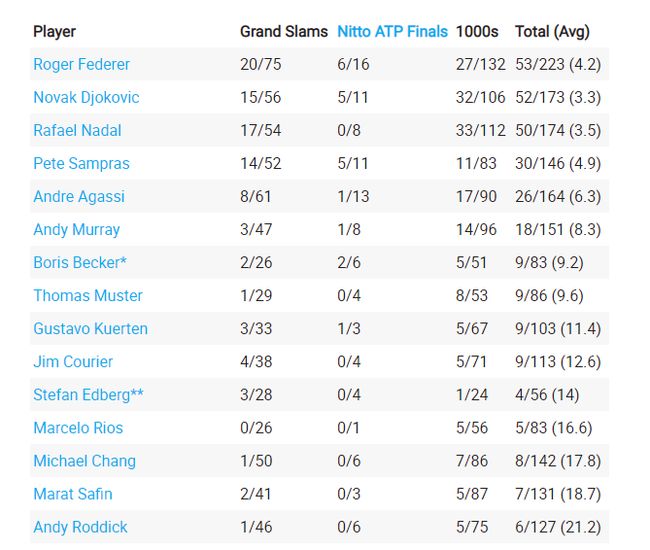Select the Stefan Edberg link

[x=88, y=395]
